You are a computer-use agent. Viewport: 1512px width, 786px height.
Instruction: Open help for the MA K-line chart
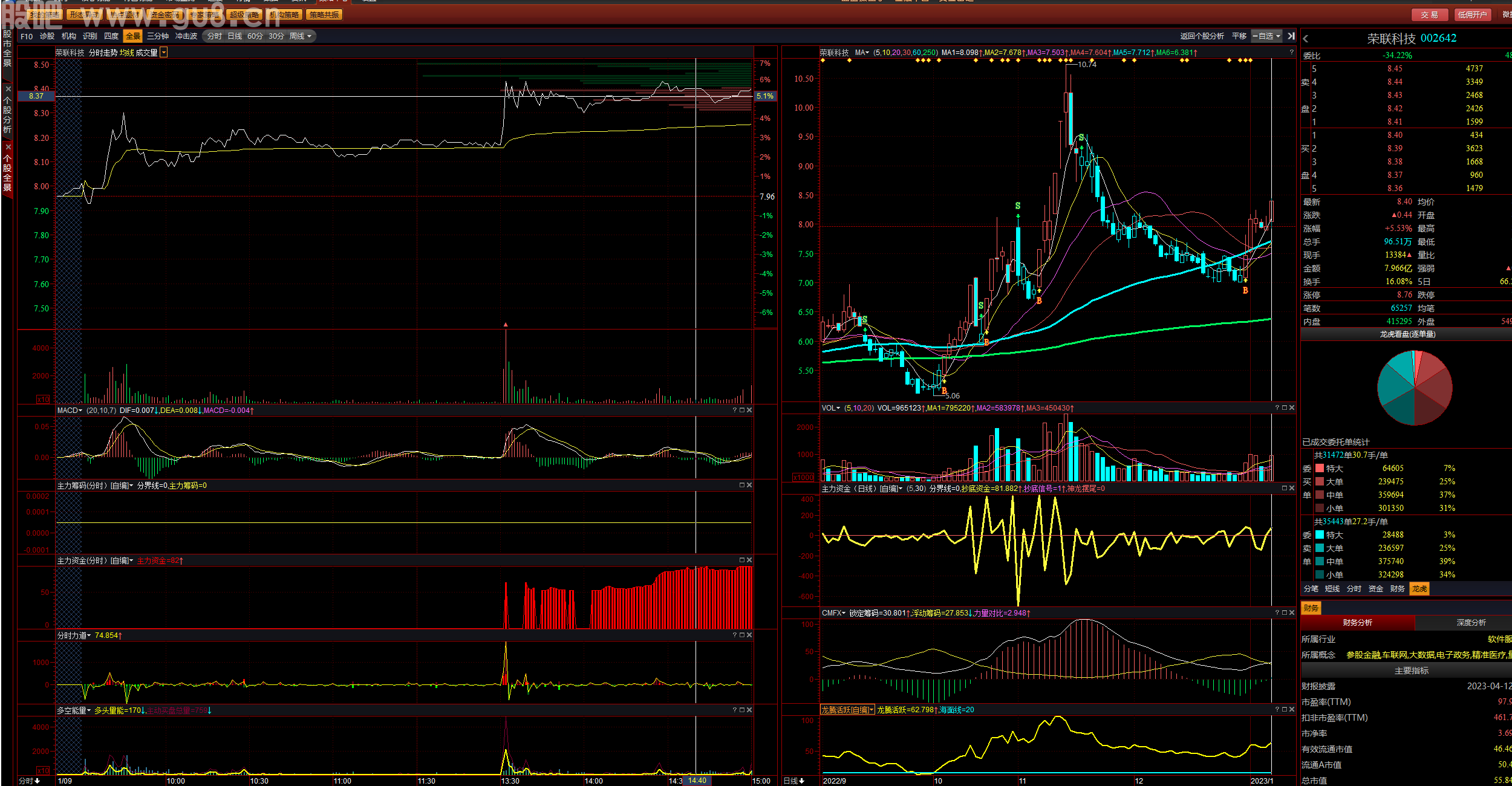(1292, 53)
